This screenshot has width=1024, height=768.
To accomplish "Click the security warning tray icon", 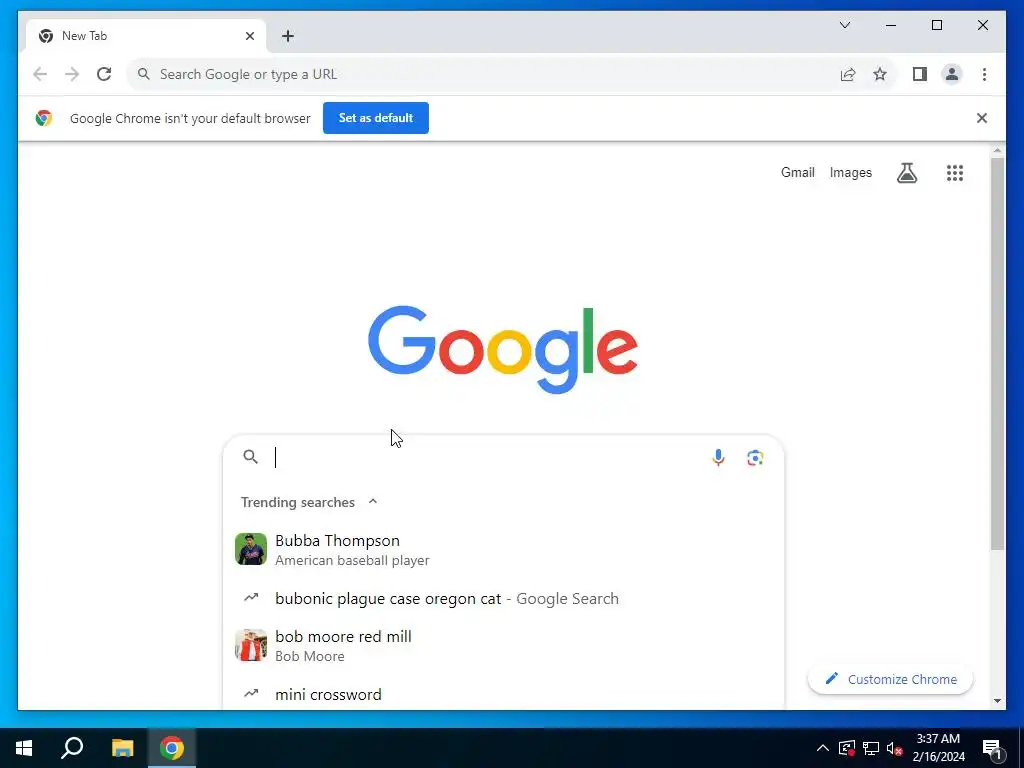I will click(x=846, y=748).
